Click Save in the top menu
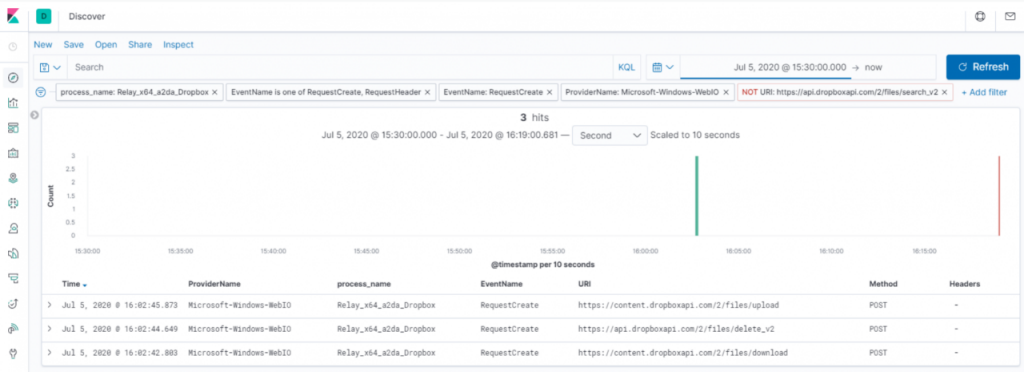 [74, 45]
